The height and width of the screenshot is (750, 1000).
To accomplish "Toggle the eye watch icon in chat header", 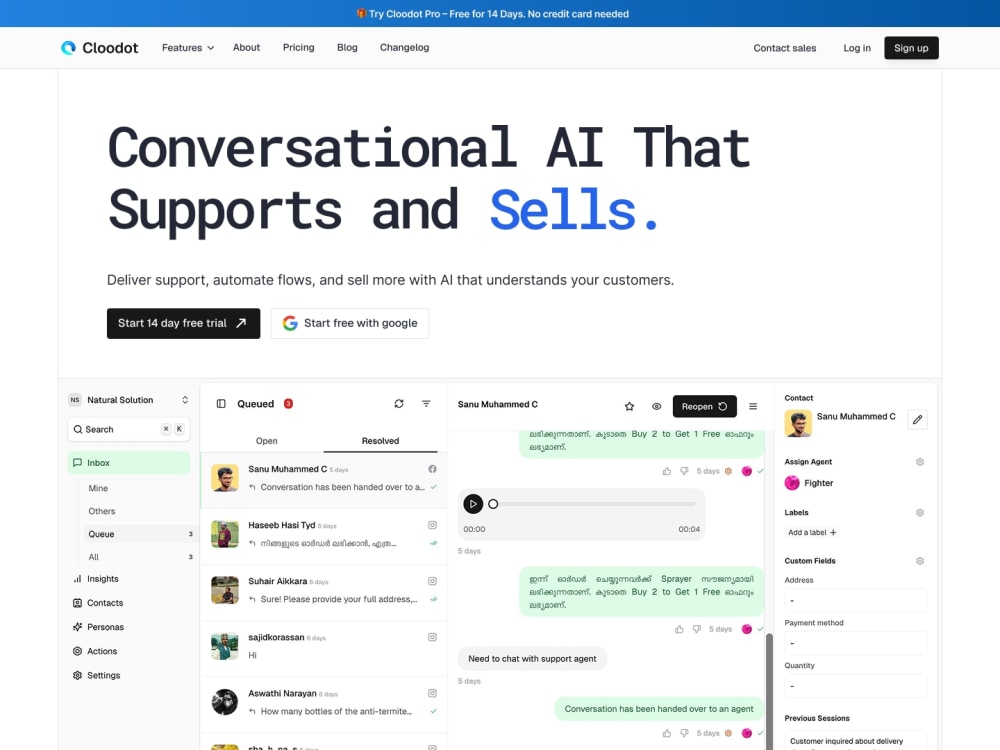I will point(656,406).
